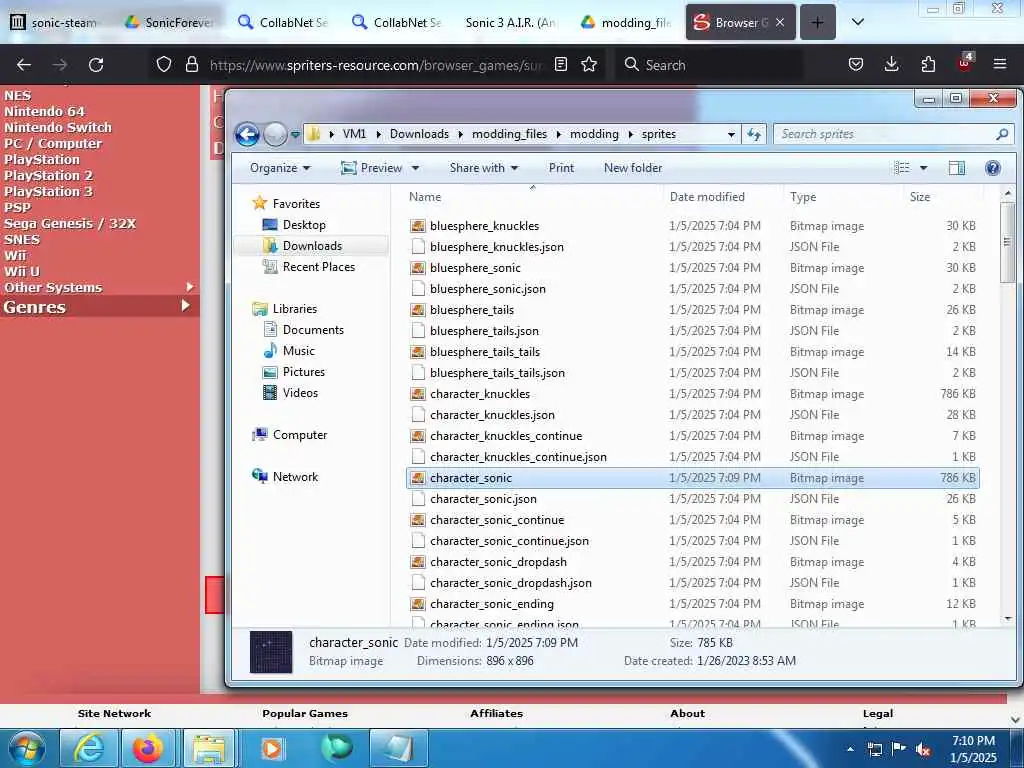Select Network in navigation pane
1024x768 pixels.
point(295,477)
